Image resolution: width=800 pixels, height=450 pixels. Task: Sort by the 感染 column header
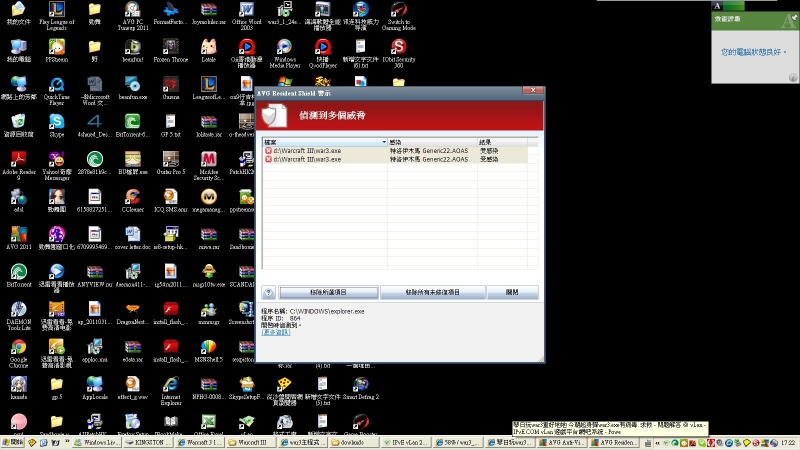tap(432, 143)
